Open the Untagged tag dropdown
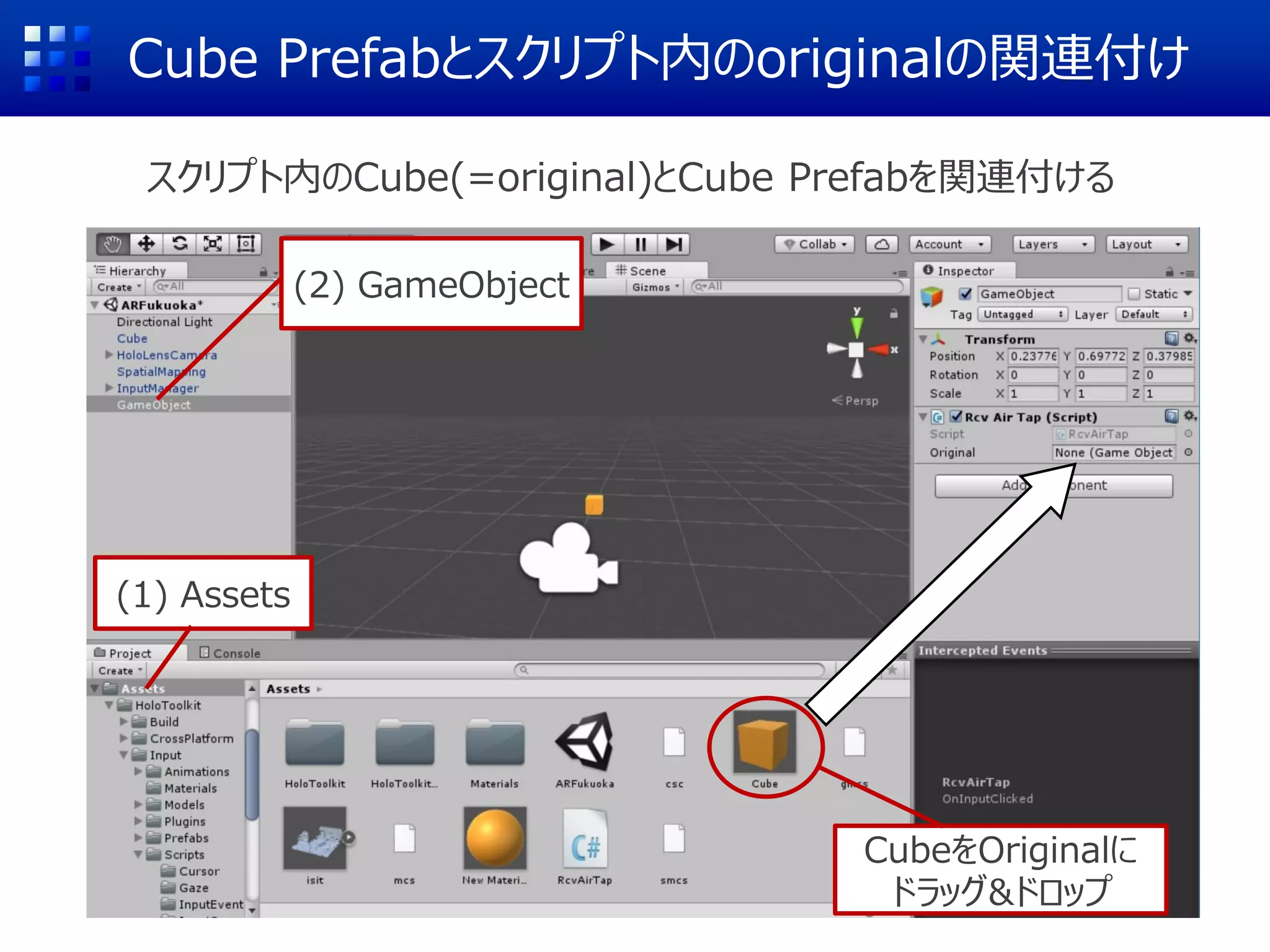This screenshot has width=1270, height=952. click(x=1023, y=314)
